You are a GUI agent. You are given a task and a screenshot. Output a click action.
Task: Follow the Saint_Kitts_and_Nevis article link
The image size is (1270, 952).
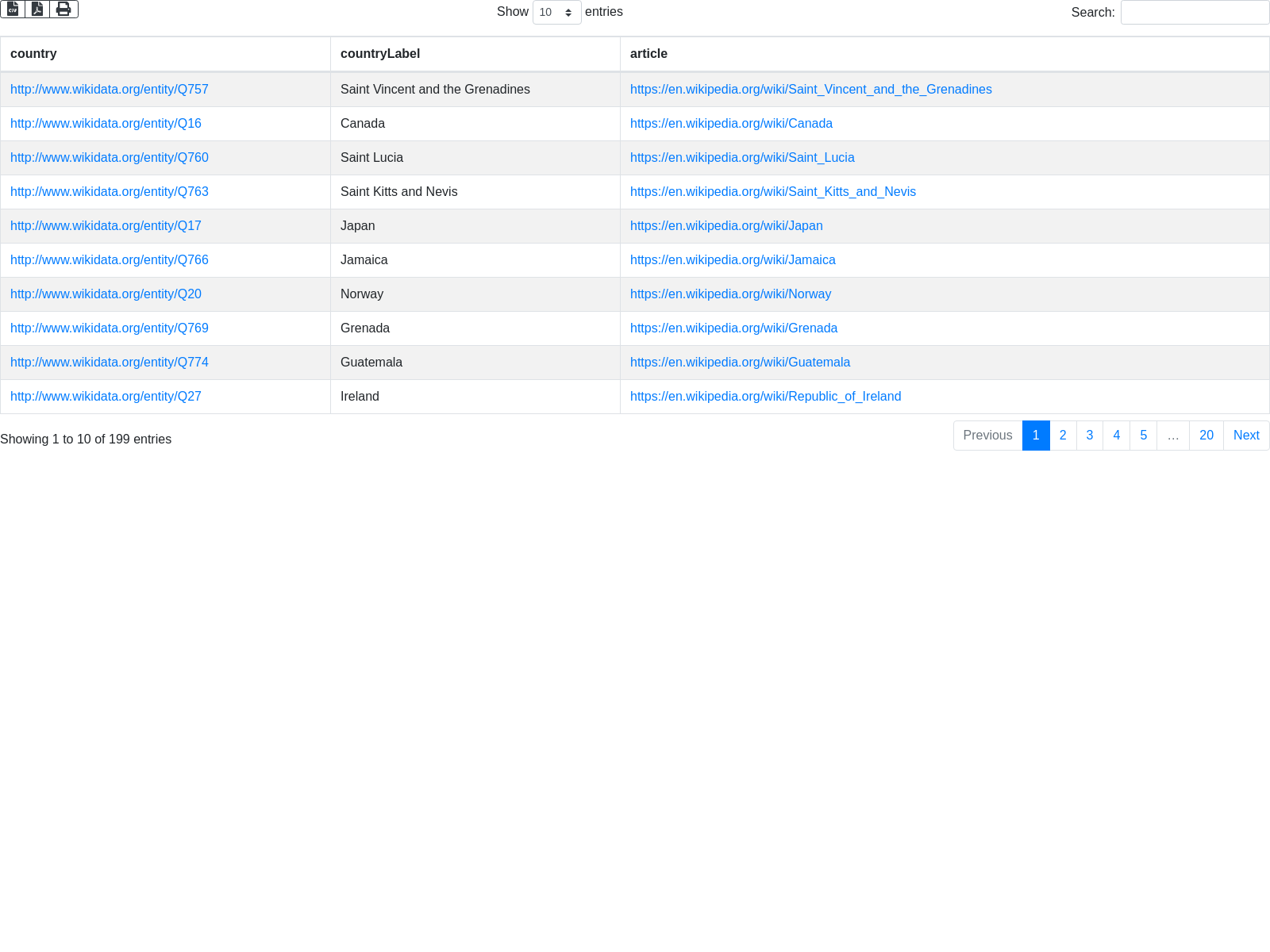click(x=772, y=192)
